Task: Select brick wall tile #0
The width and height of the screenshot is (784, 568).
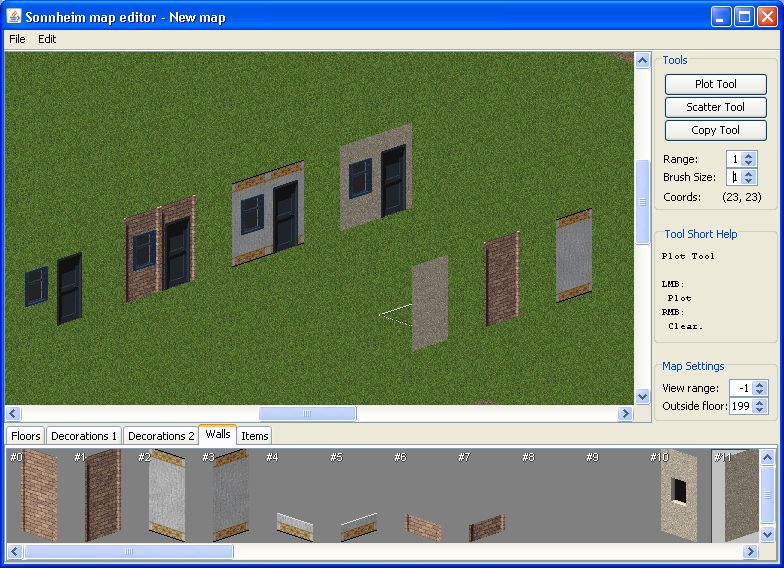Action: coord(39,495)
